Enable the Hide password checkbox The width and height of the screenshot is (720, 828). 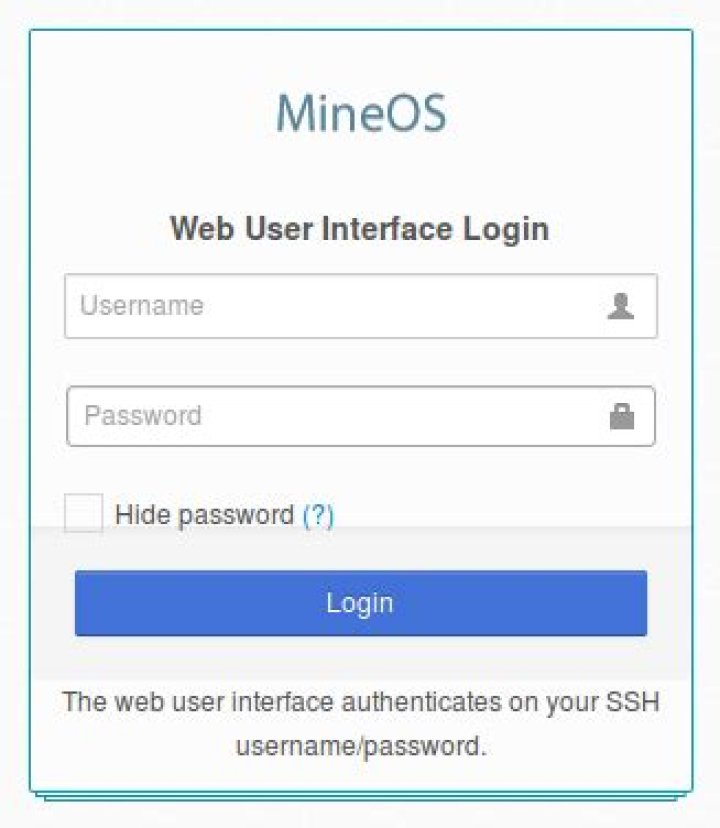[x=83, y=513]
